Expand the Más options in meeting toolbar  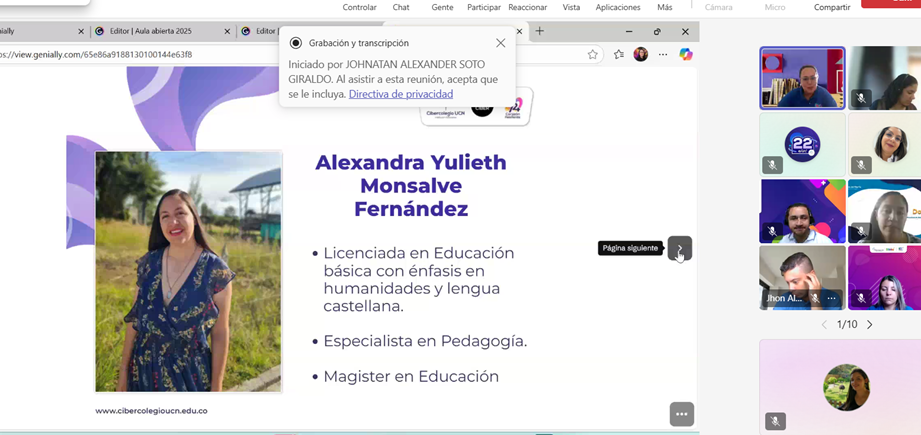point(664,7)
